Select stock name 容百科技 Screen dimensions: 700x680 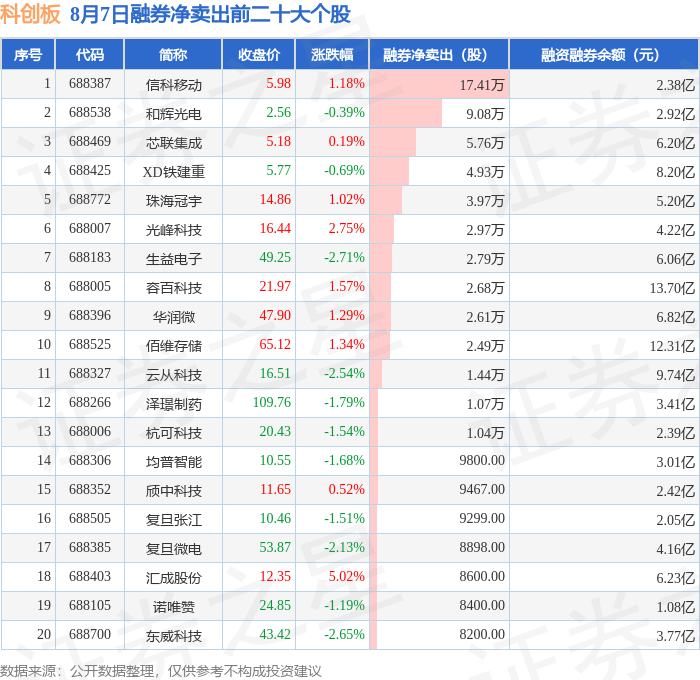174,288
